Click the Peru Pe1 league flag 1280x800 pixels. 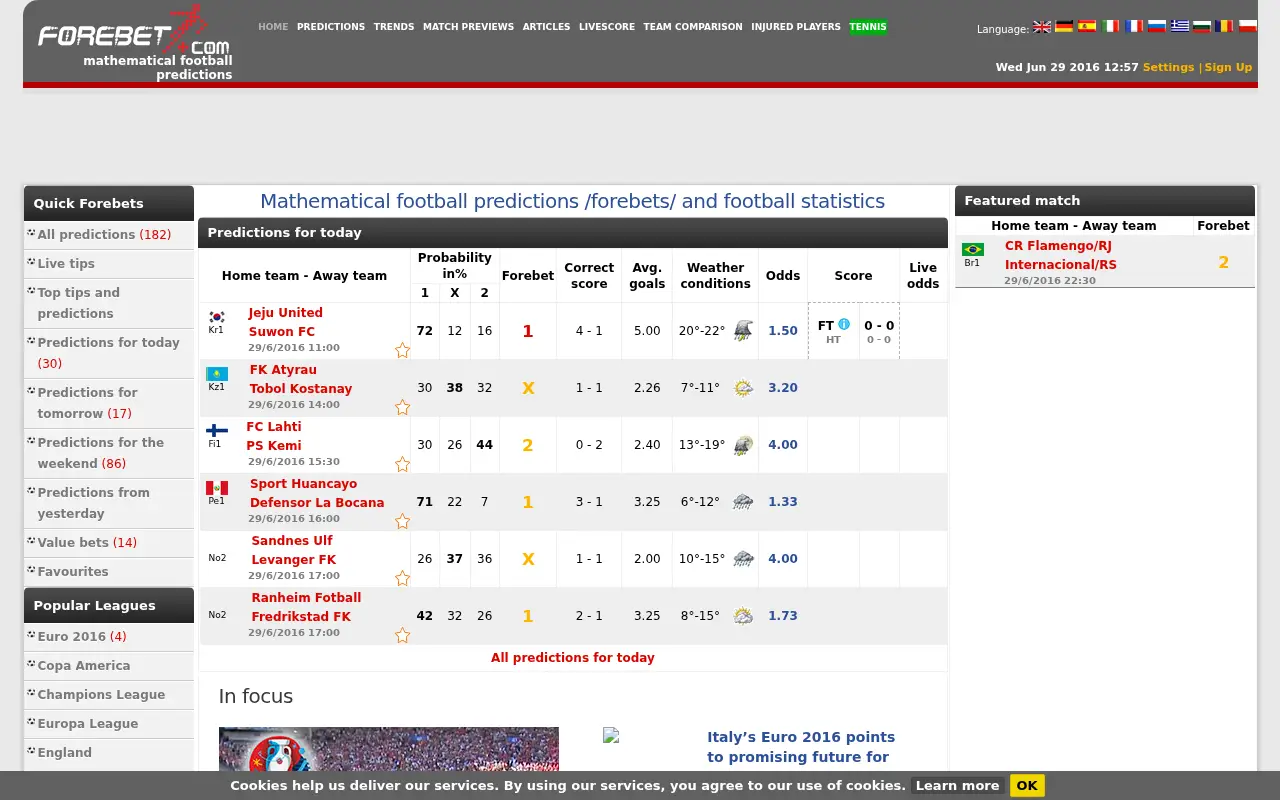pos(217,488)
